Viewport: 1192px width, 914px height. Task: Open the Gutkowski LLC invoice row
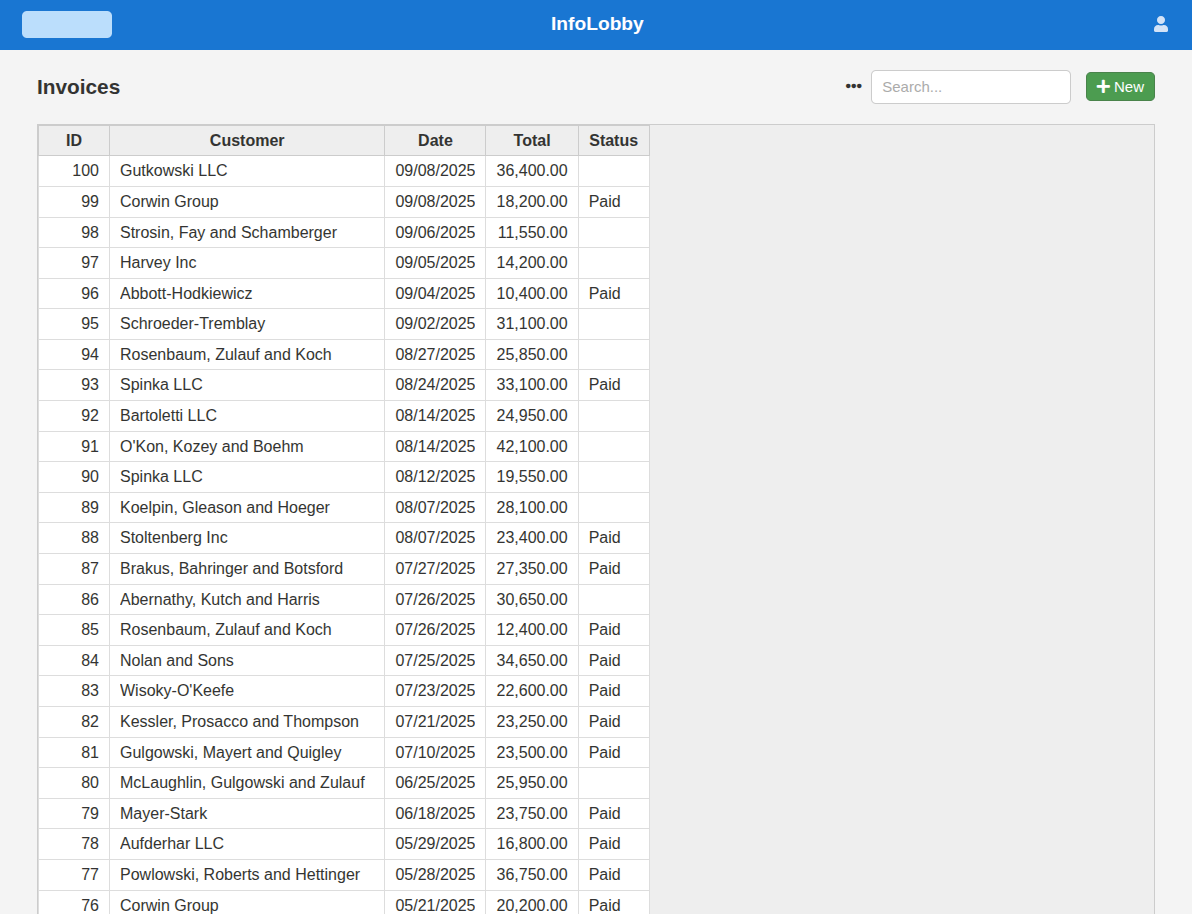174,171
